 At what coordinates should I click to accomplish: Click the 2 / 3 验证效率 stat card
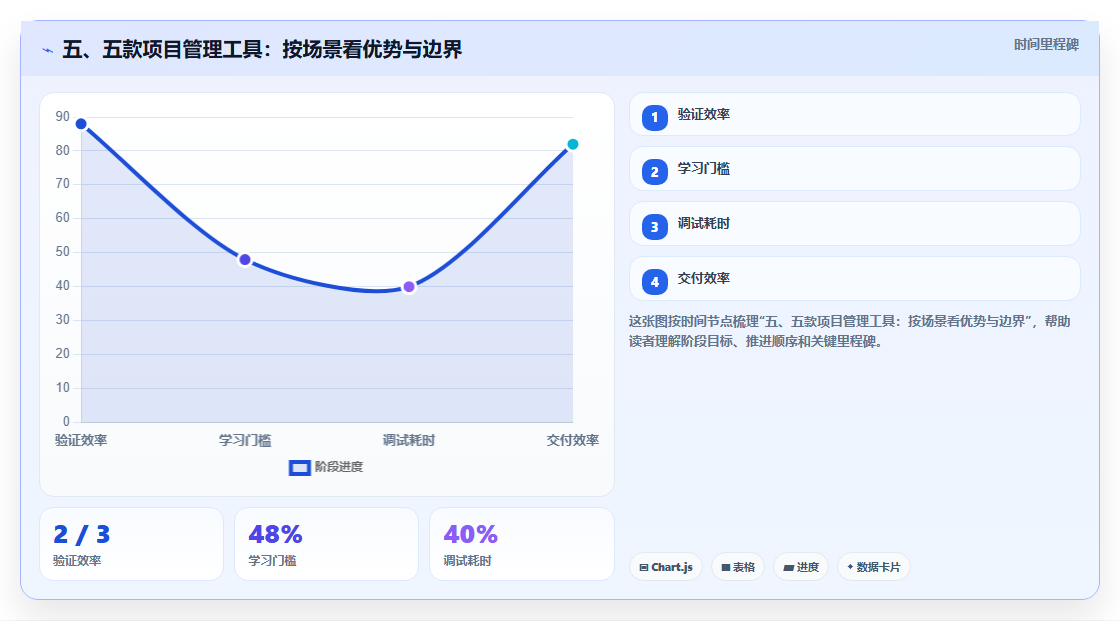131,544
